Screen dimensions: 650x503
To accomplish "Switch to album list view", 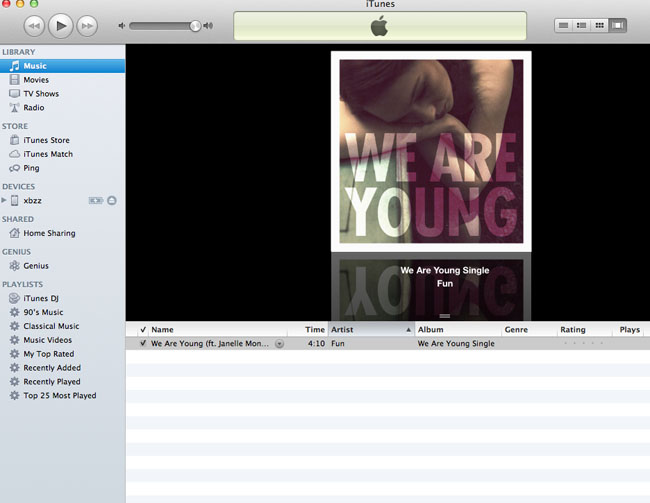I will coord(581,25).
